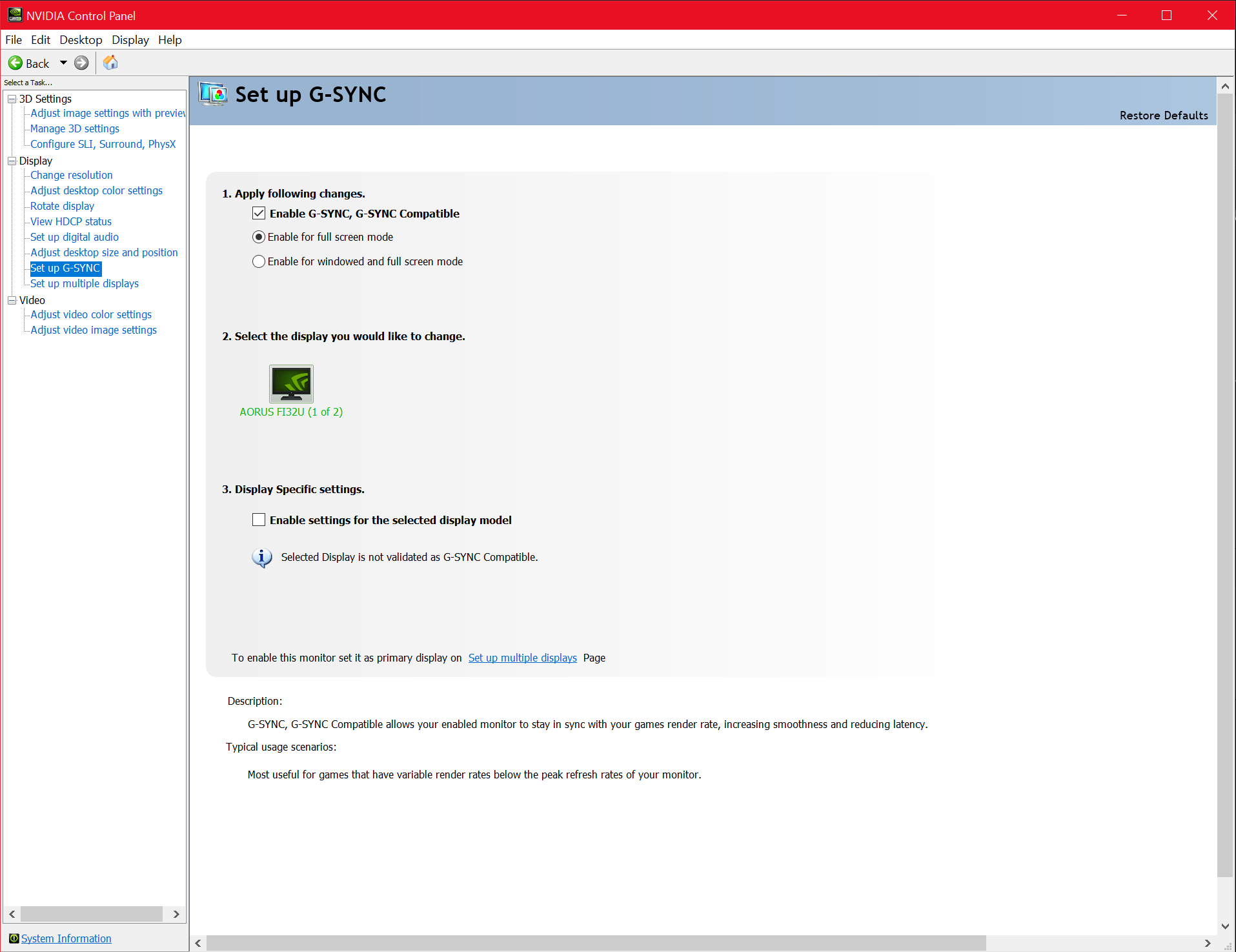Open Manage 3D settings in task tree

tap(75, 128)
